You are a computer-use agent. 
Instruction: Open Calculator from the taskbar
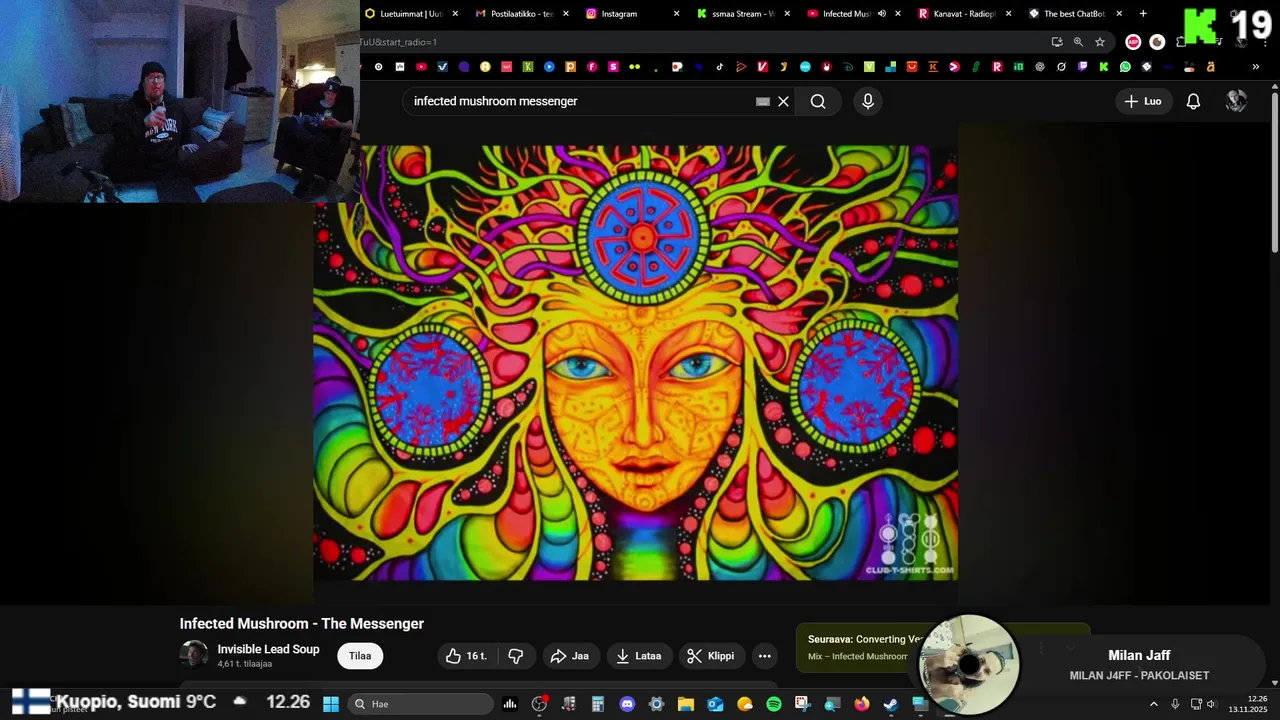(598, 704)
